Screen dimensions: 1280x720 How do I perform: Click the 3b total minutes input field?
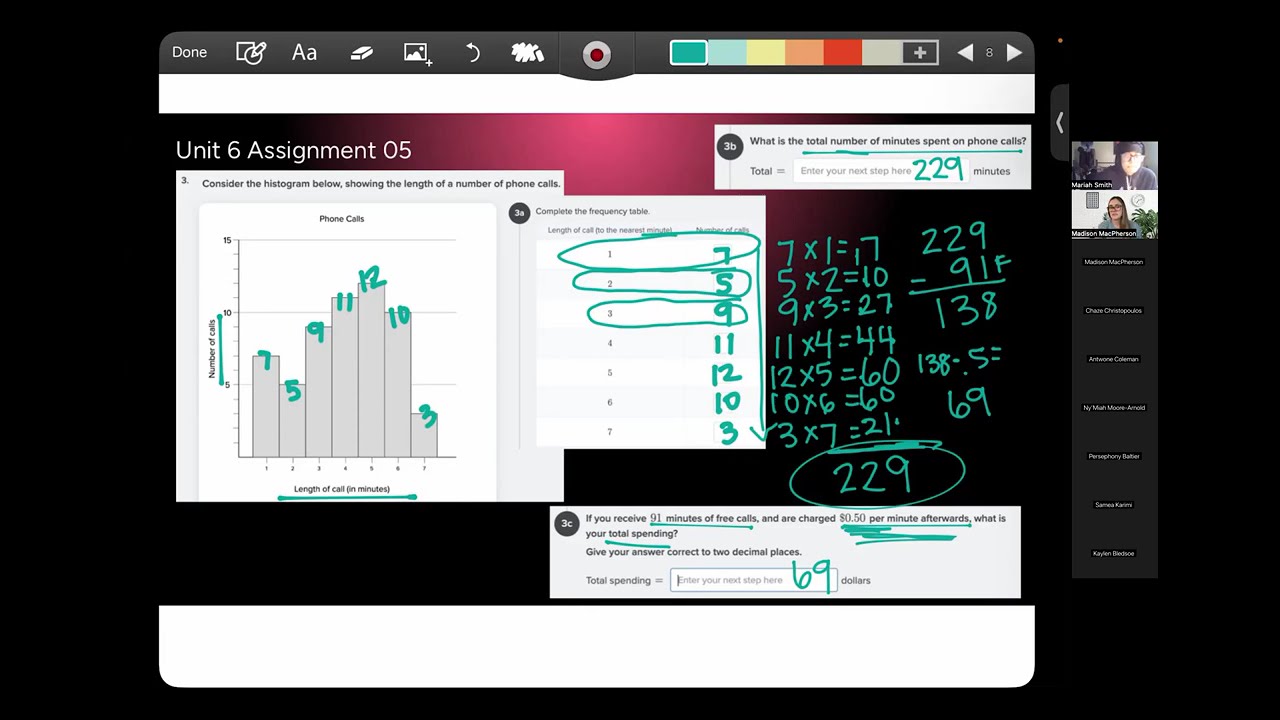pyautogui.click(x=881, y=170)
